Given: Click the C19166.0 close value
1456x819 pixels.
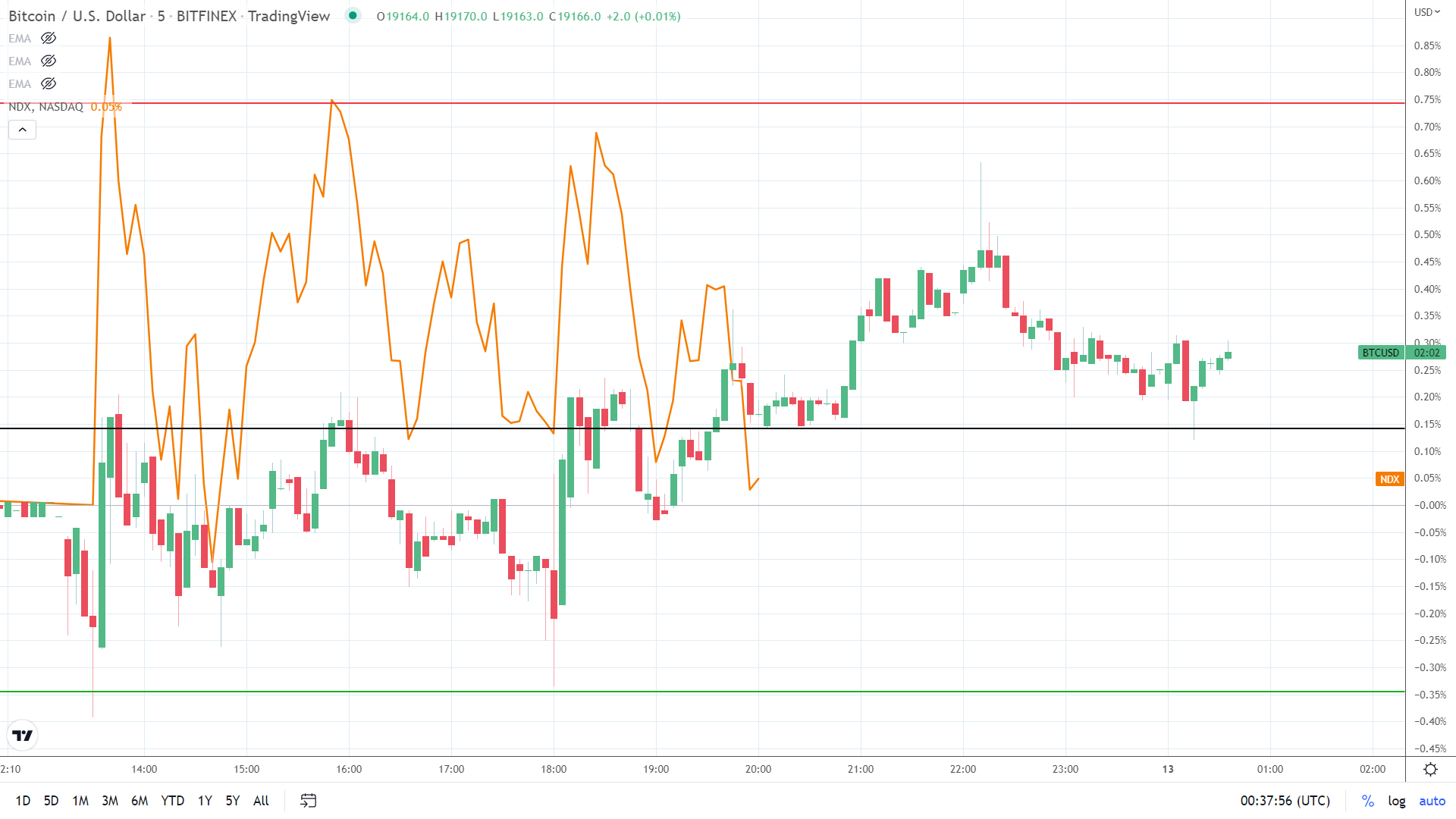Looking at the screenshot, I should point(575,16).
